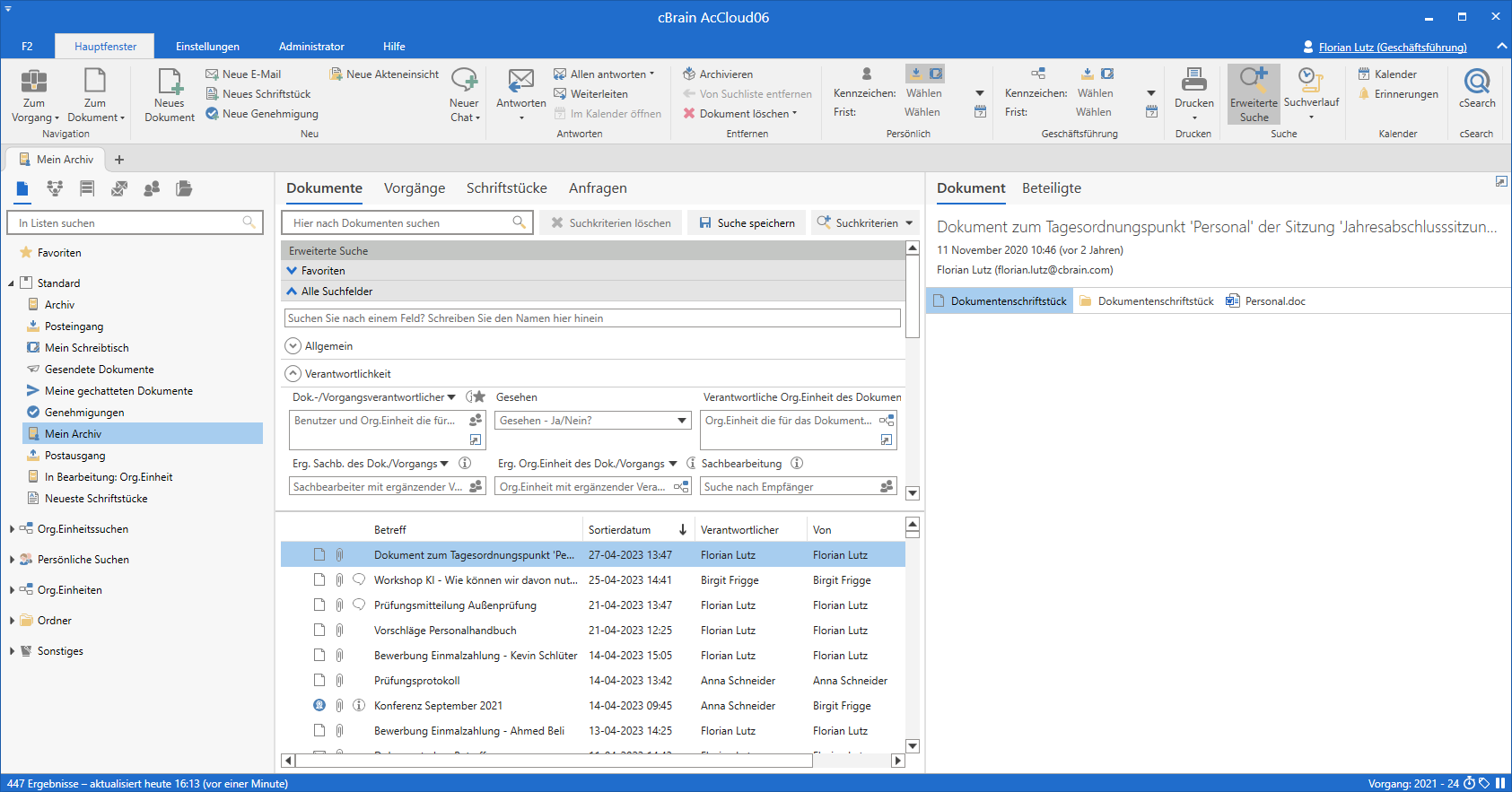Click the Antworten envelope icon
1512x792 pixels.
[x=521, y=80]
